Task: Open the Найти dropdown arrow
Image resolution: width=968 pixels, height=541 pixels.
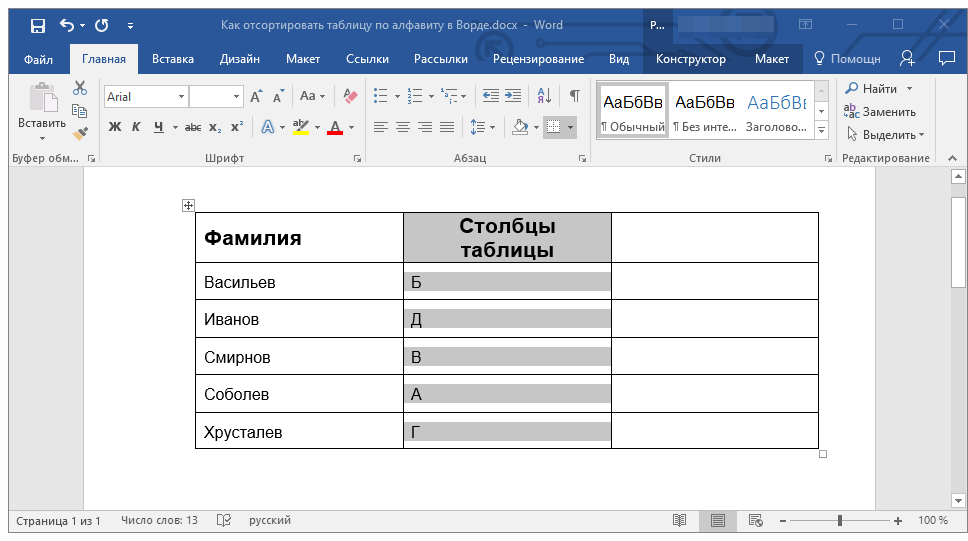Action: pos(909,89)
